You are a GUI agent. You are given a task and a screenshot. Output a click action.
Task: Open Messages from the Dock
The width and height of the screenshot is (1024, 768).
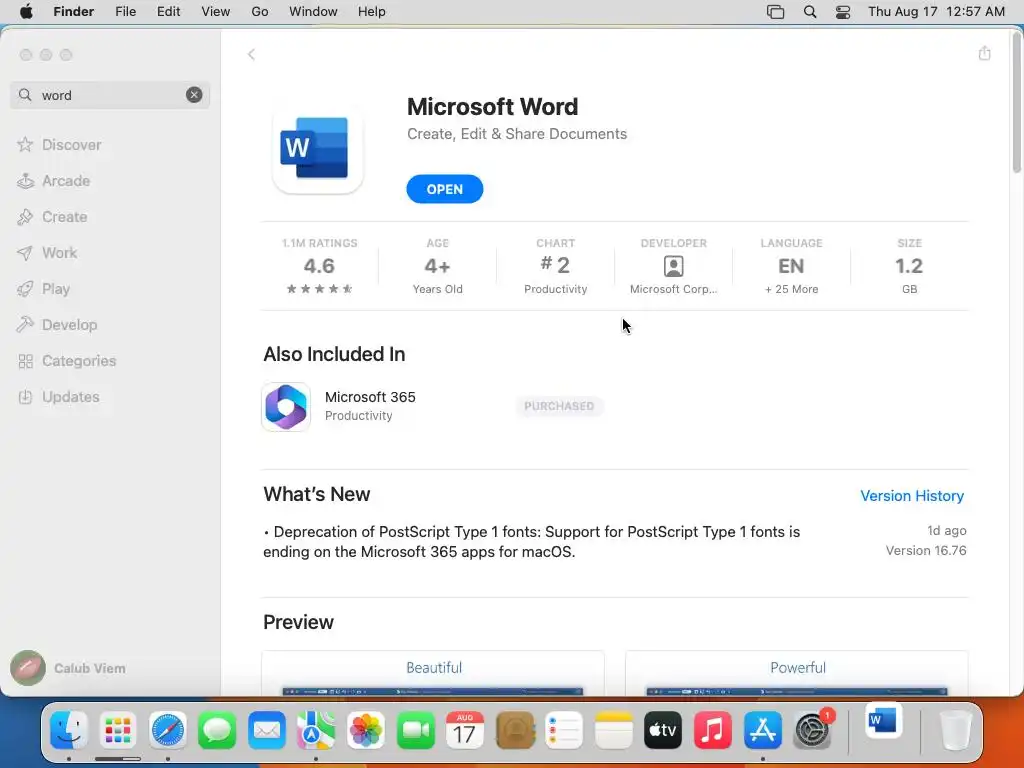tap(217, 730)
